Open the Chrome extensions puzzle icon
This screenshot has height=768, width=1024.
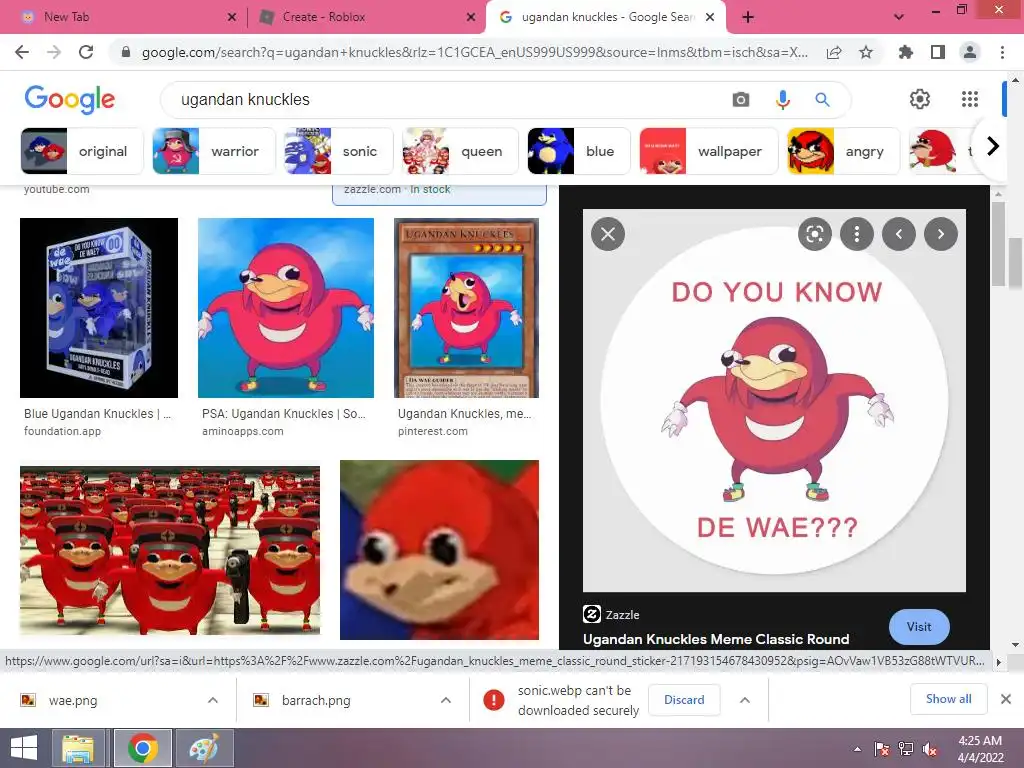click(x=906, y=52)
